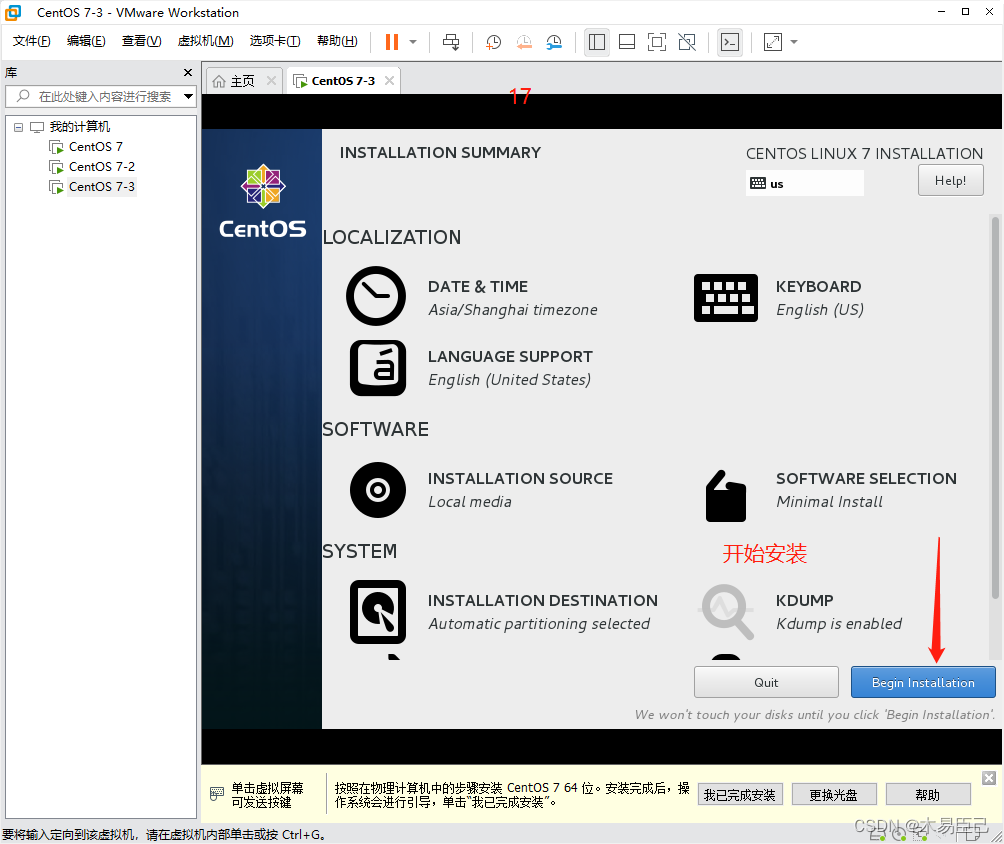
Task: Select the CentOS 7 virtual machine
Action: (95, 147)
